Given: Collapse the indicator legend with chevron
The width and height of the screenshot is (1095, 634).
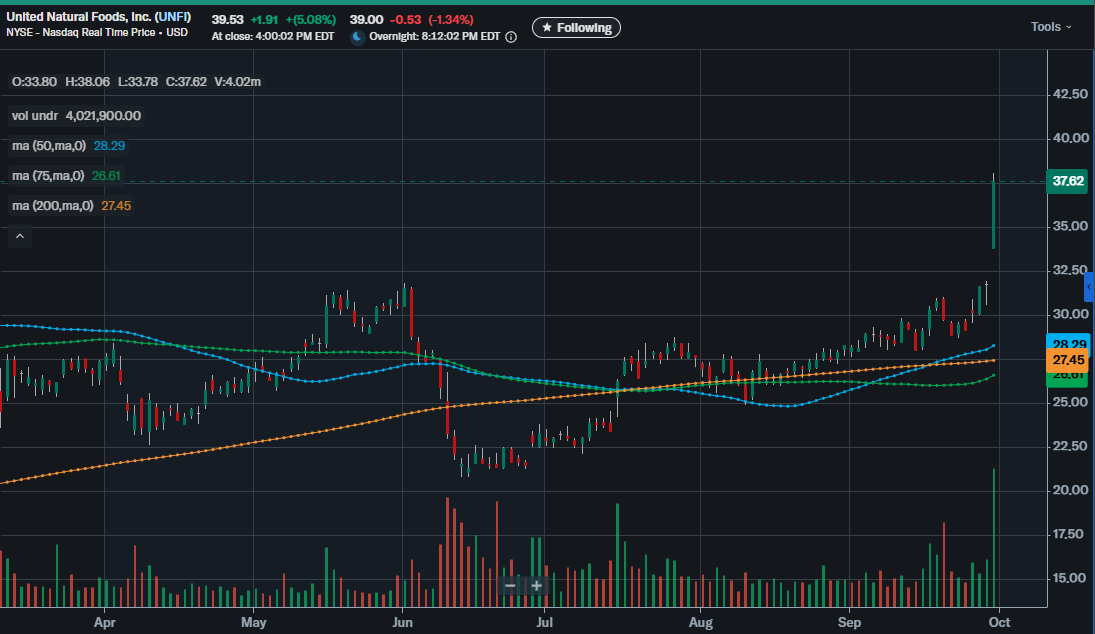Looking at the screenshot, I should pyautogui.click(x=20, y=237).
